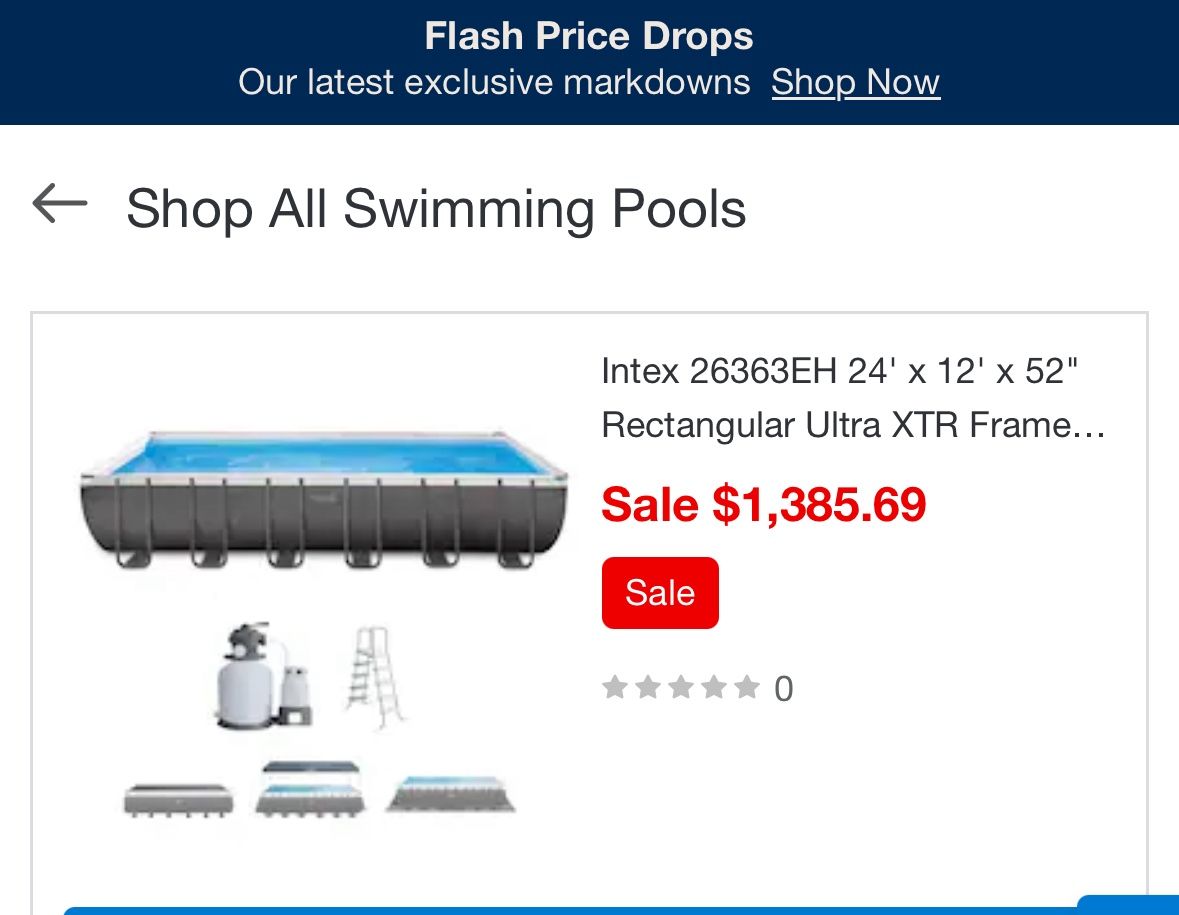Click the first rating star
The height and width of the screenshot is (915, 1179).
click(615, 688)
